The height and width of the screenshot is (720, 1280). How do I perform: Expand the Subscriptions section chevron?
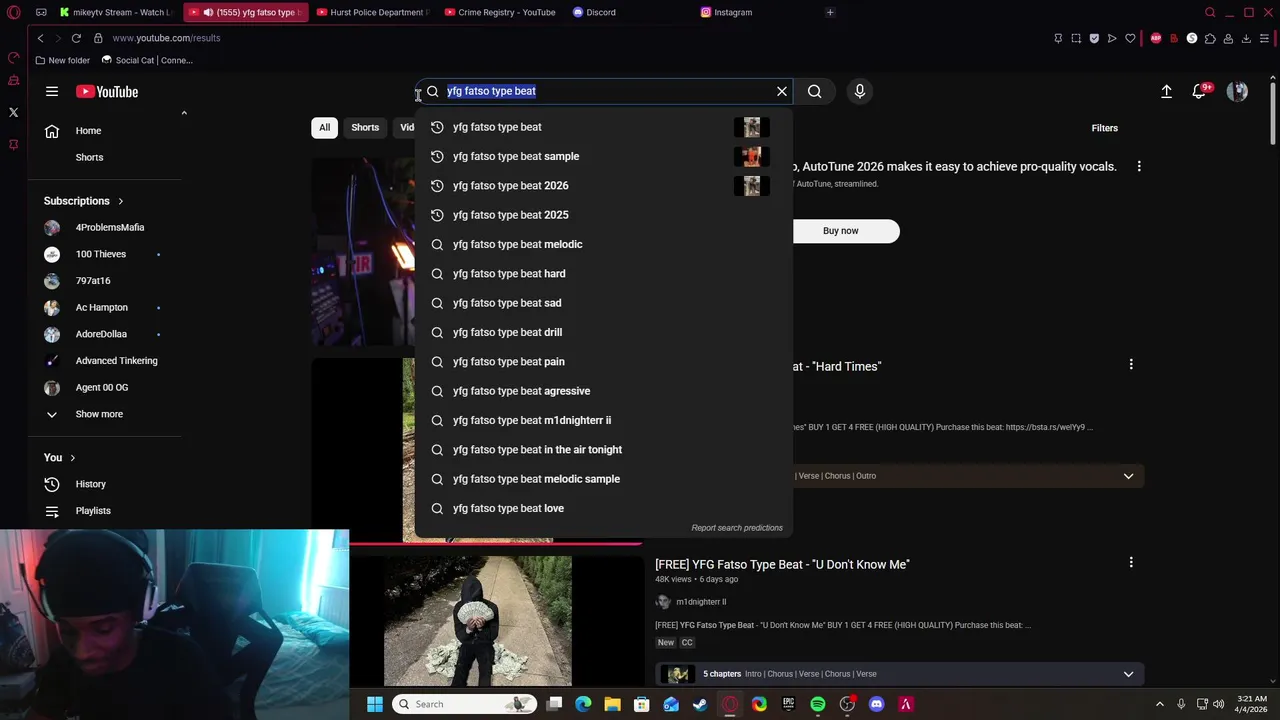point(120,201)
